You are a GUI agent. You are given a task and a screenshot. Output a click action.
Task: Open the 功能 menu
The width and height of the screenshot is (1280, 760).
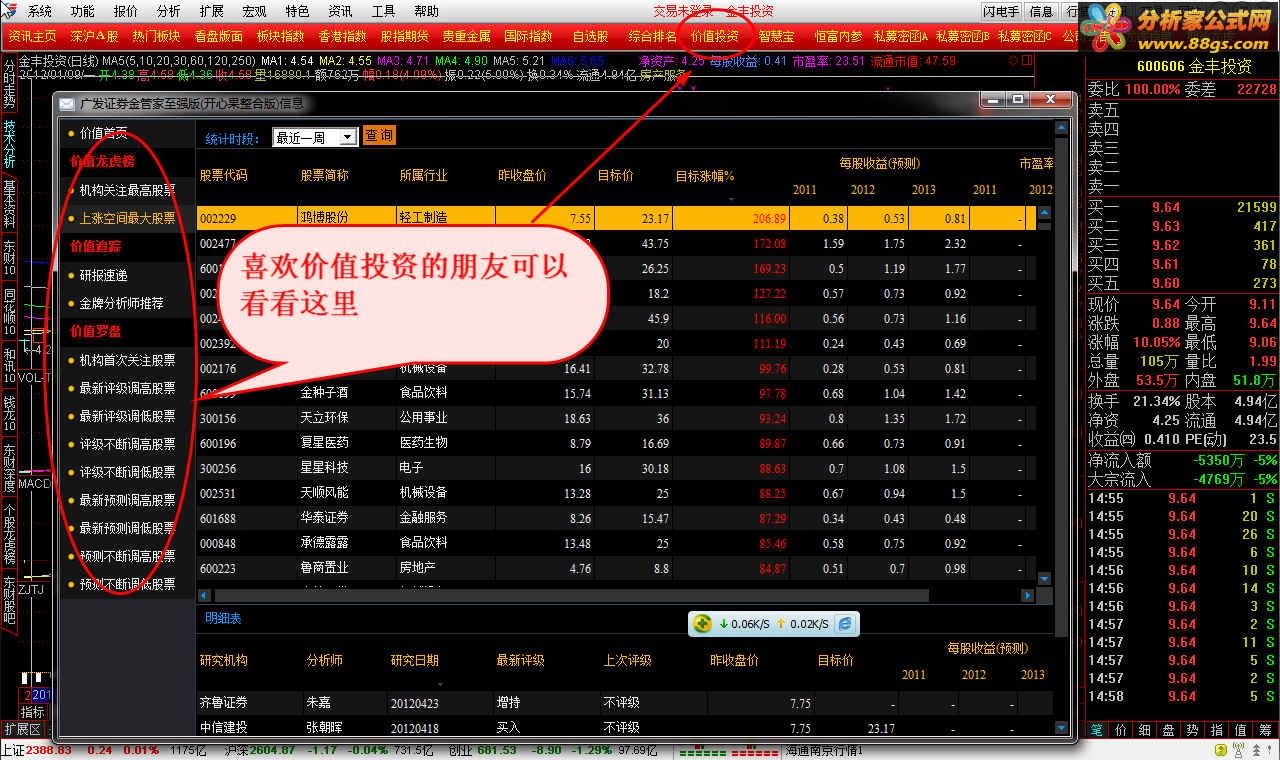click(83, 11)
